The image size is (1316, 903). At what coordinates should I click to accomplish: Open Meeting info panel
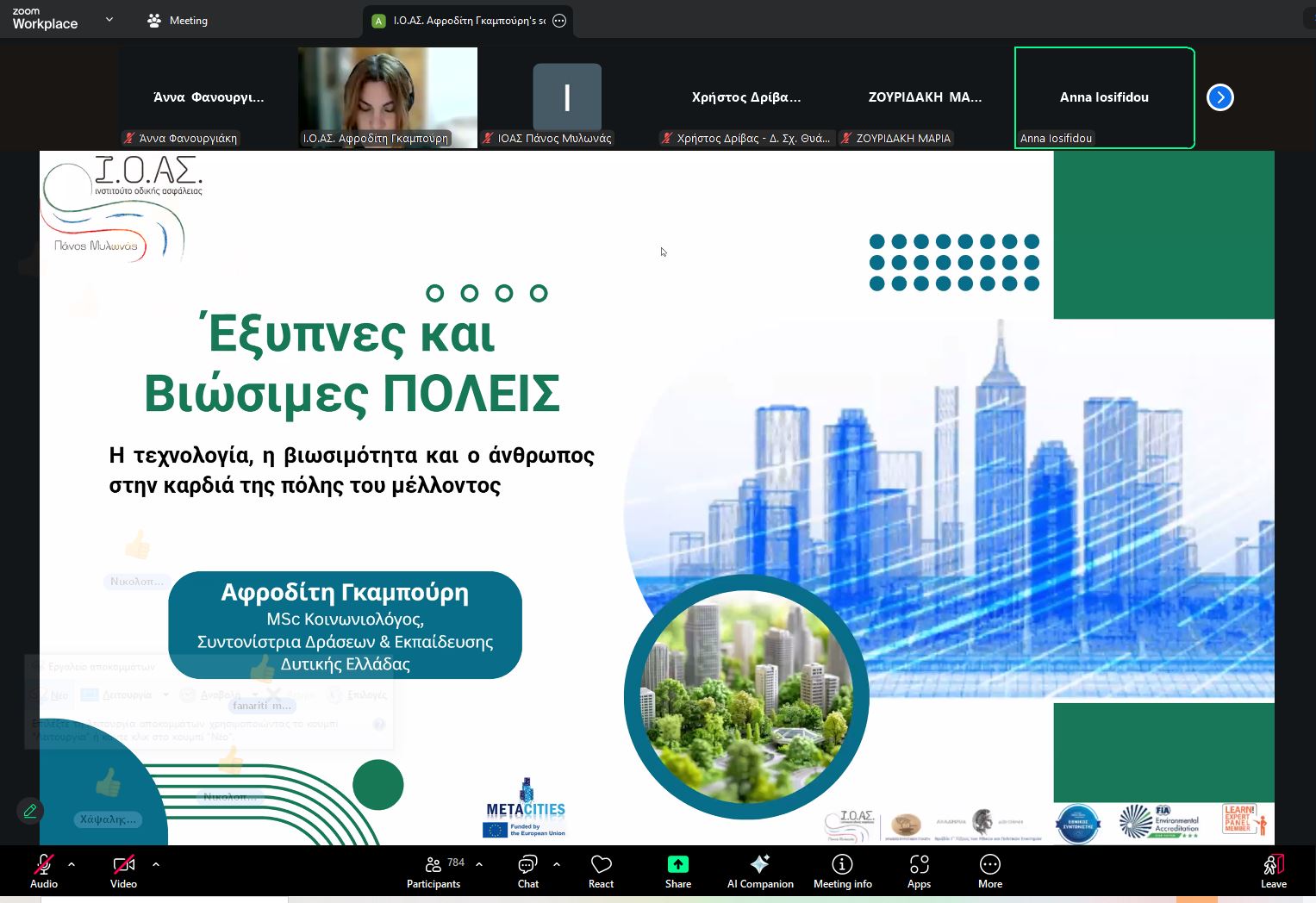[842, 864]
